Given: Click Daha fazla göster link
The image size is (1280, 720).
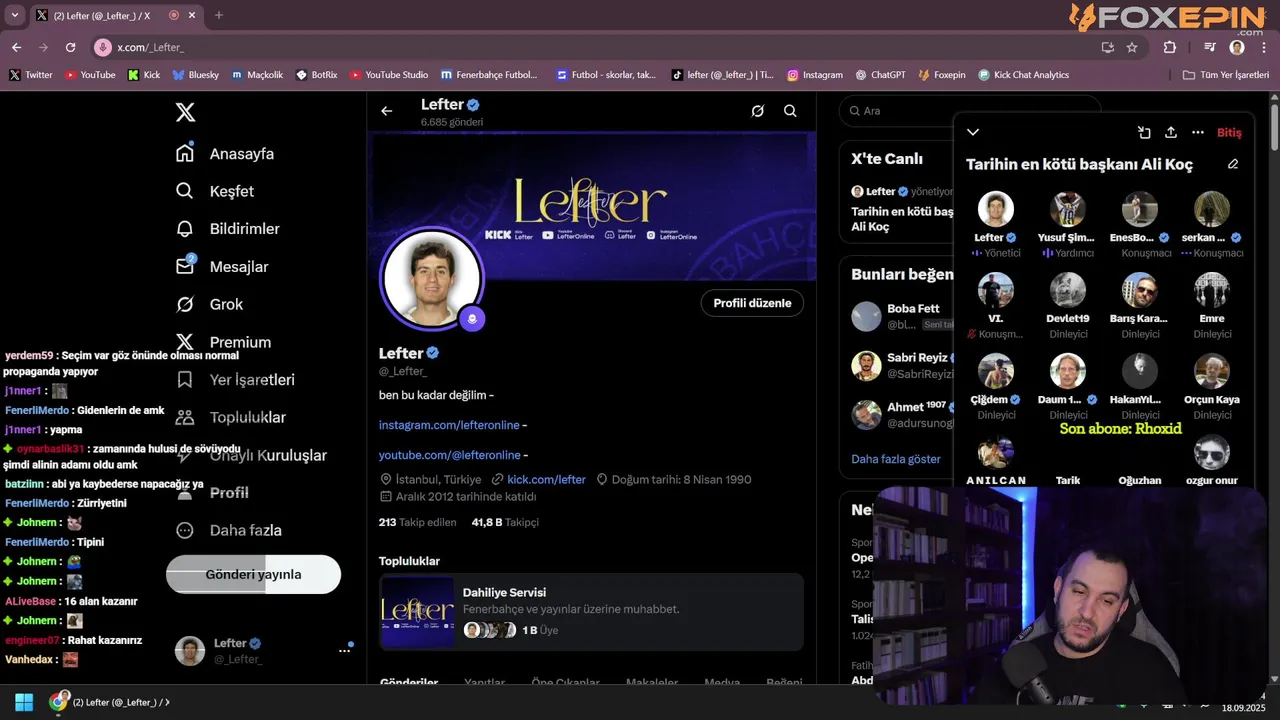Looking at the screenshot, I should [x=896, y=459].
